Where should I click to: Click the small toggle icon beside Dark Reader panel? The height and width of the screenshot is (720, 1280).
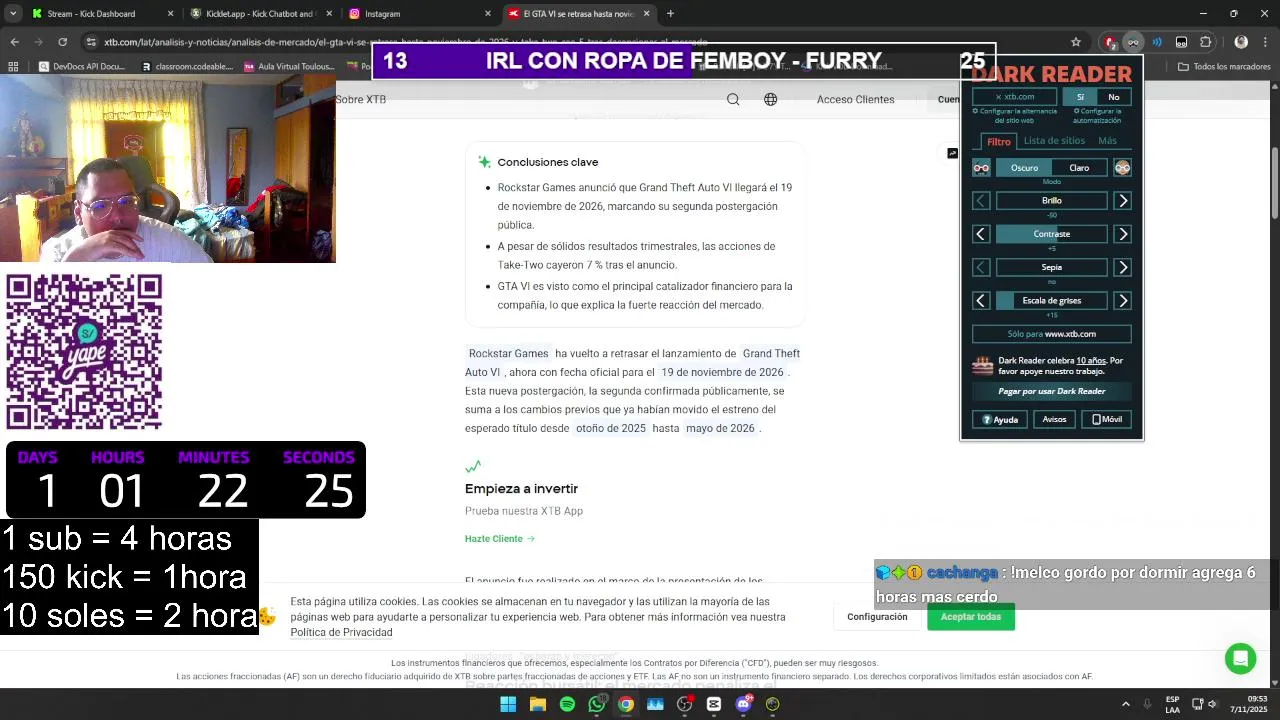[x=952, y=153]
